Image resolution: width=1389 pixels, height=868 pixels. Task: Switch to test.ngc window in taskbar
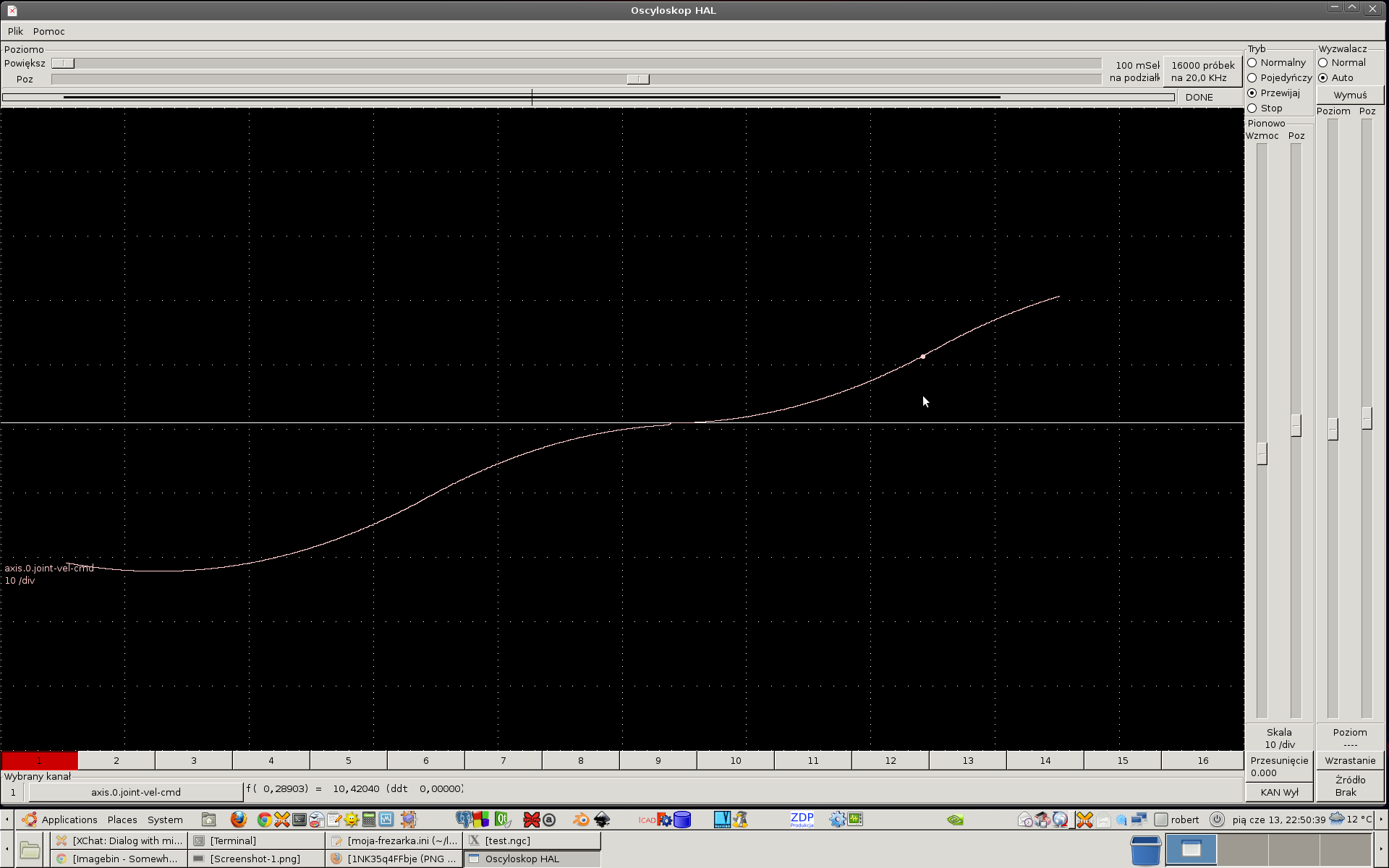click(532, 841)
